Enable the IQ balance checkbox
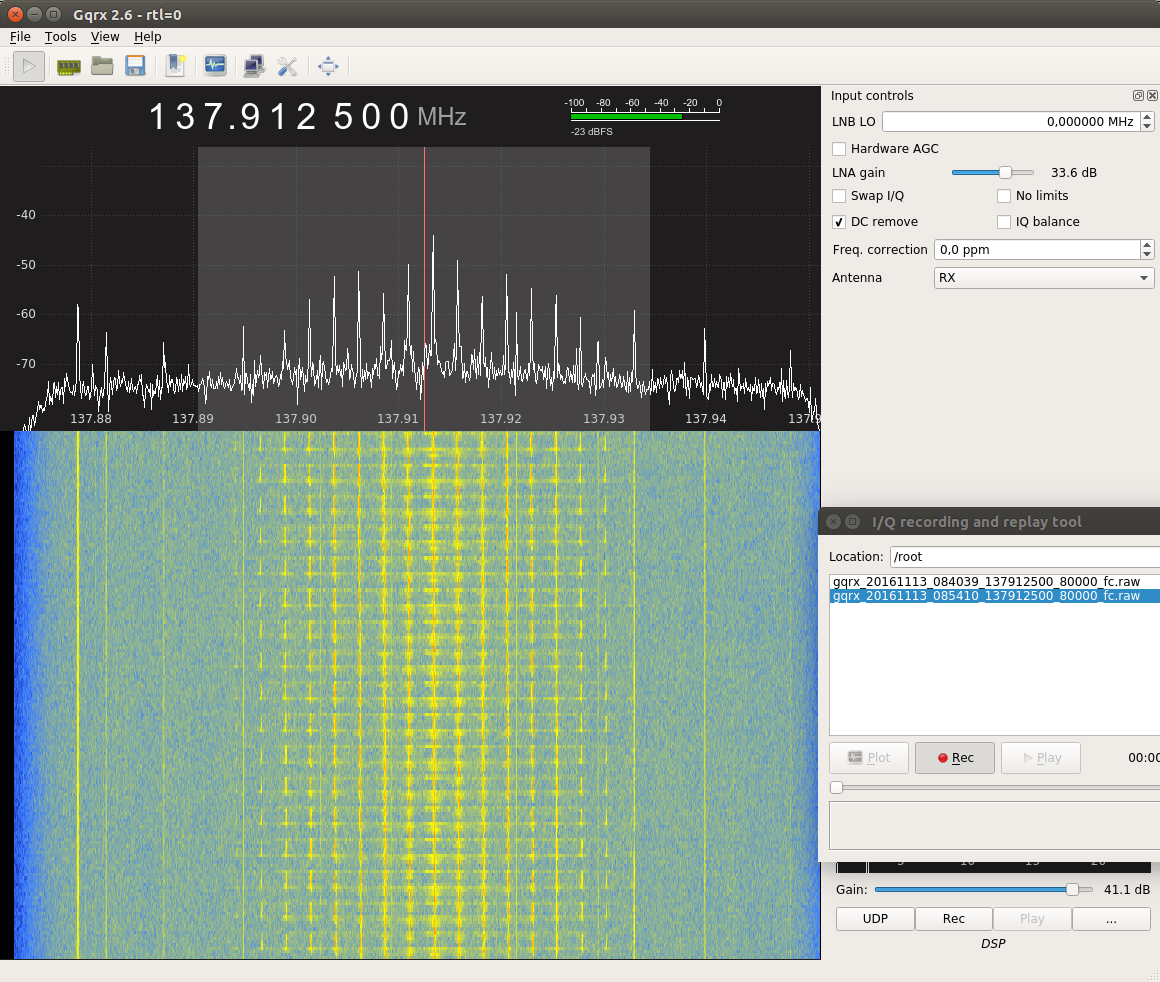Image resolution: width=1160 pixels, height=982 pixels. coord(1004,222)
